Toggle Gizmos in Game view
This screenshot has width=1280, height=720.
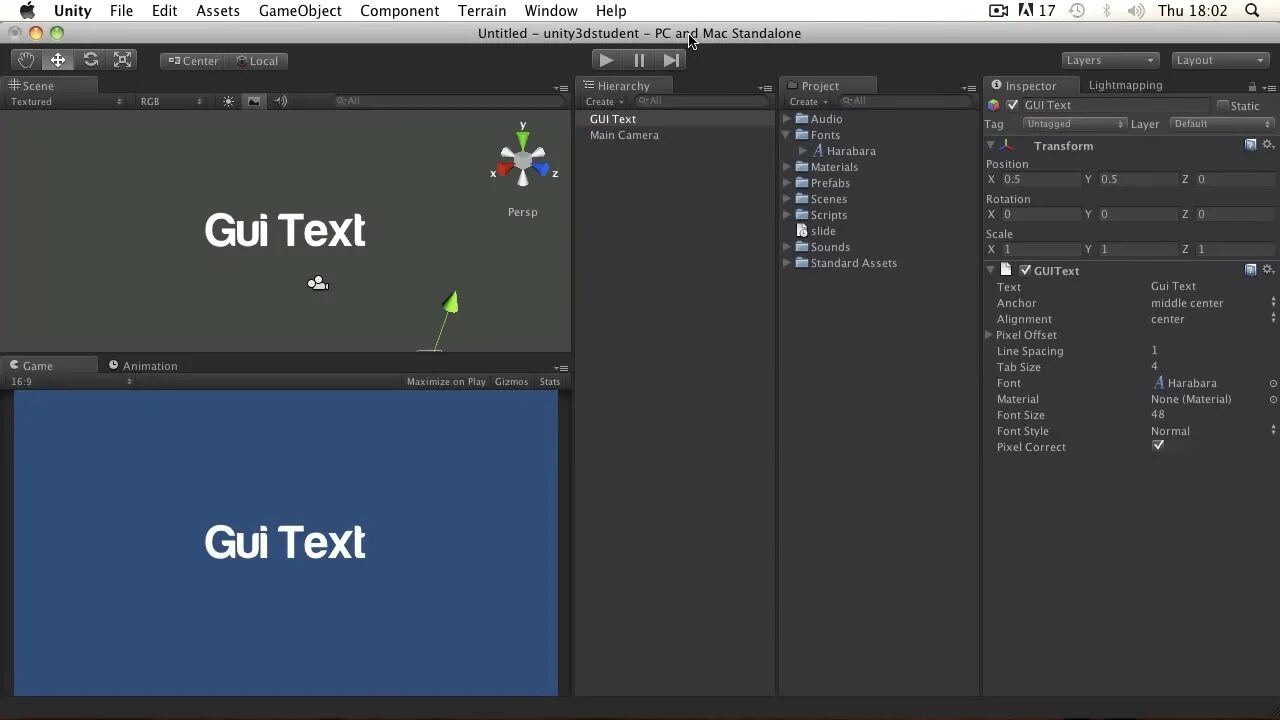[511, 381]
